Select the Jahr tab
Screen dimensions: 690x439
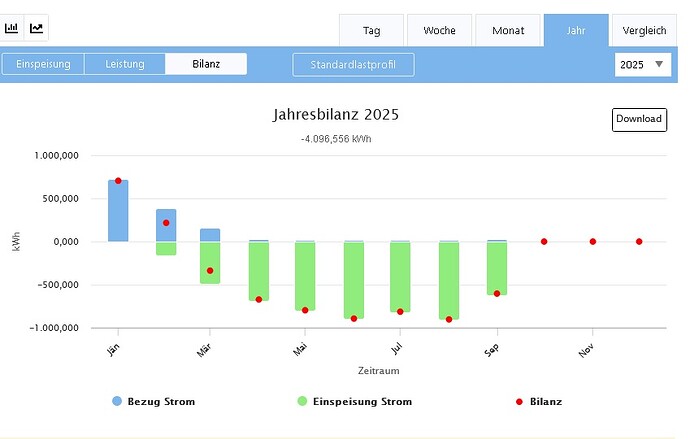point(575,31)
